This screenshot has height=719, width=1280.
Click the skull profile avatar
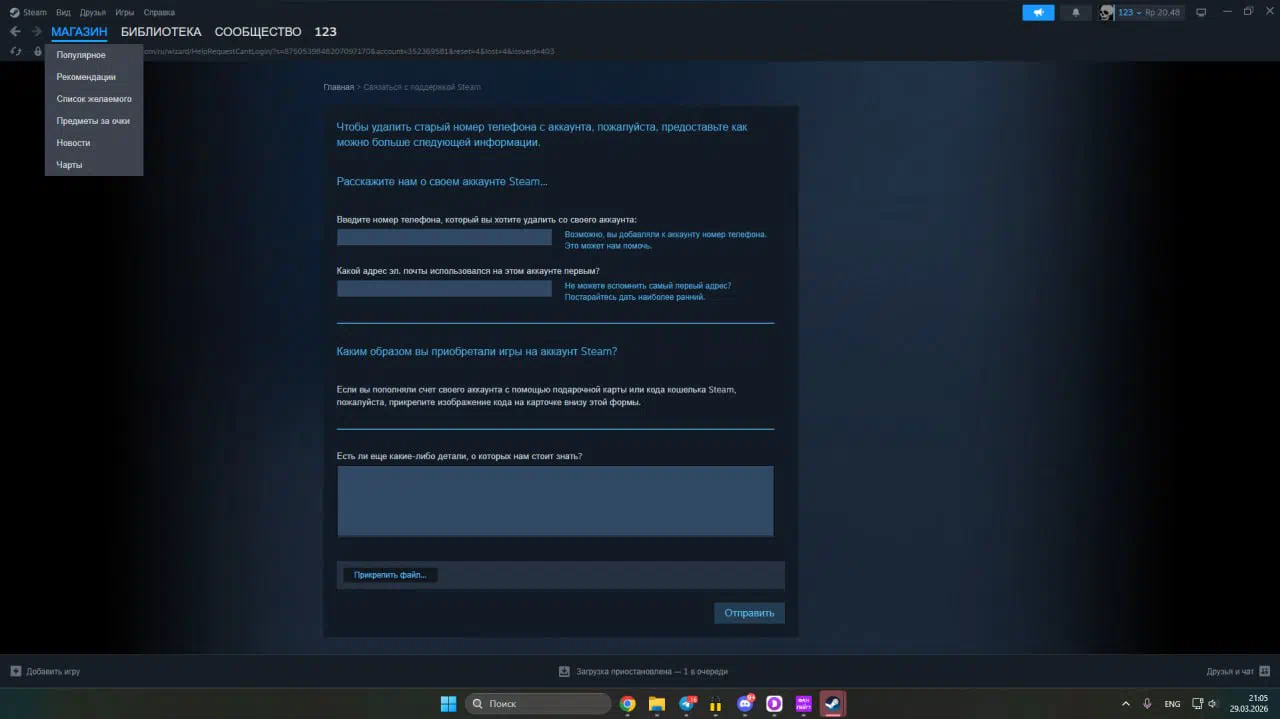(1106, 12)
